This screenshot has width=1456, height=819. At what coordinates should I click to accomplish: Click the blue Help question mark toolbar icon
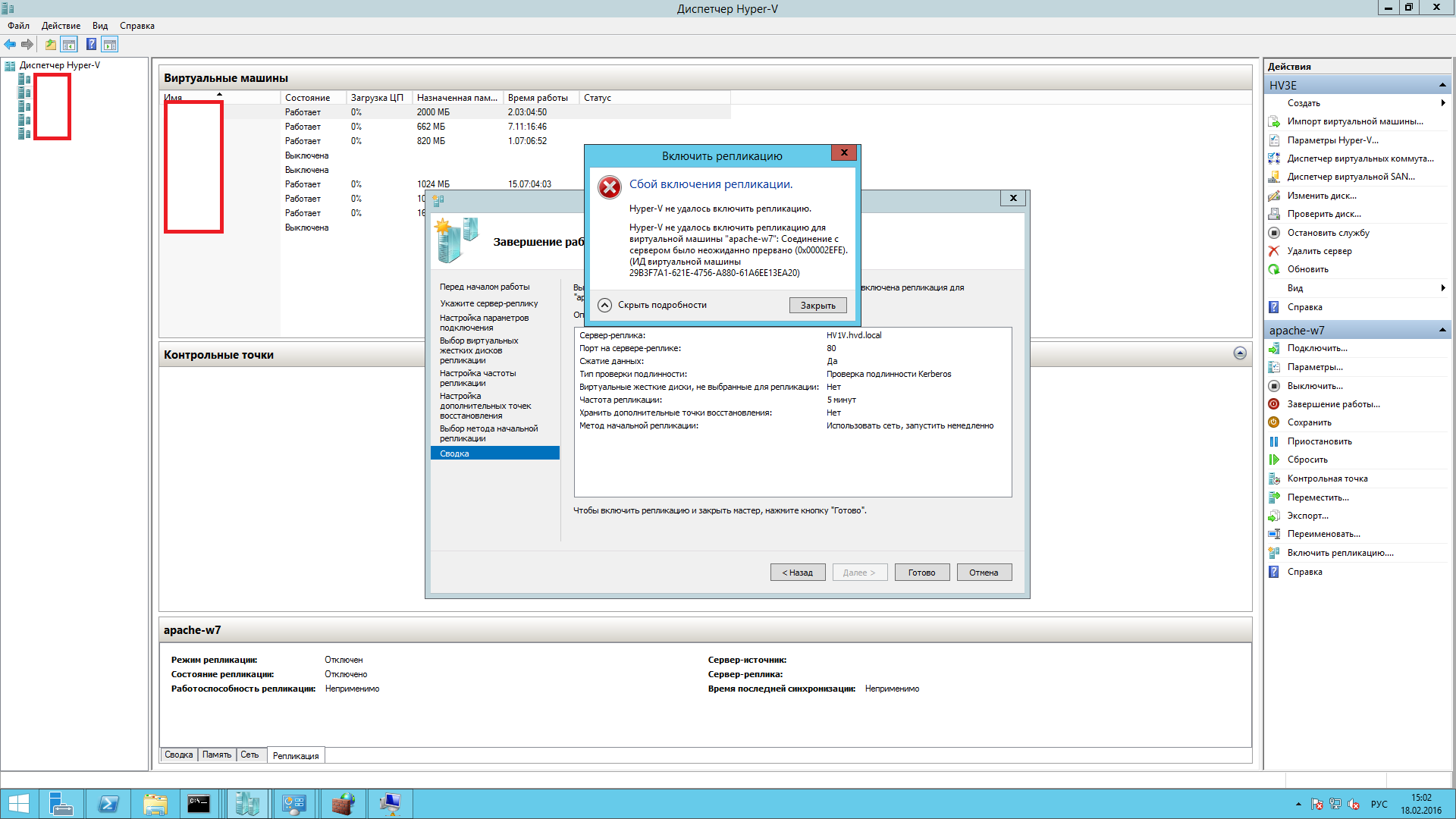[91, 45]
